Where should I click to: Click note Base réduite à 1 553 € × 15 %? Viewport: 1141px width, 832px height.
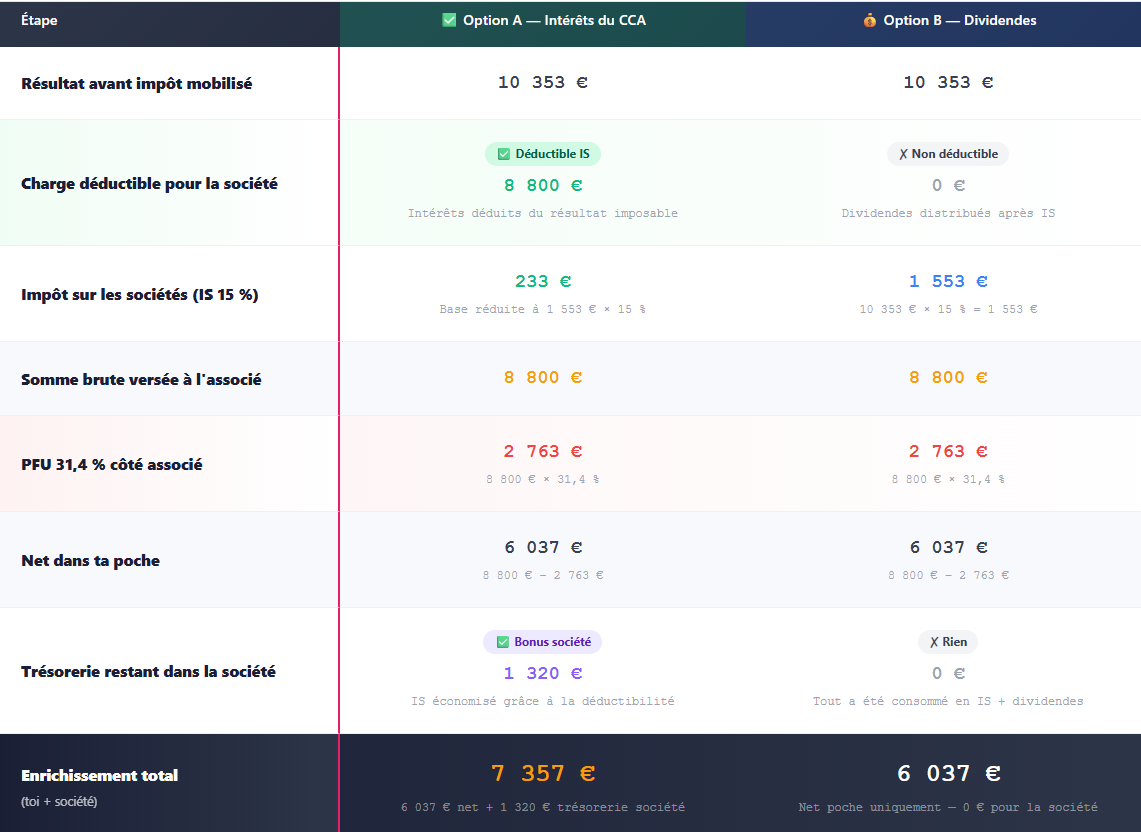(543, 309)
